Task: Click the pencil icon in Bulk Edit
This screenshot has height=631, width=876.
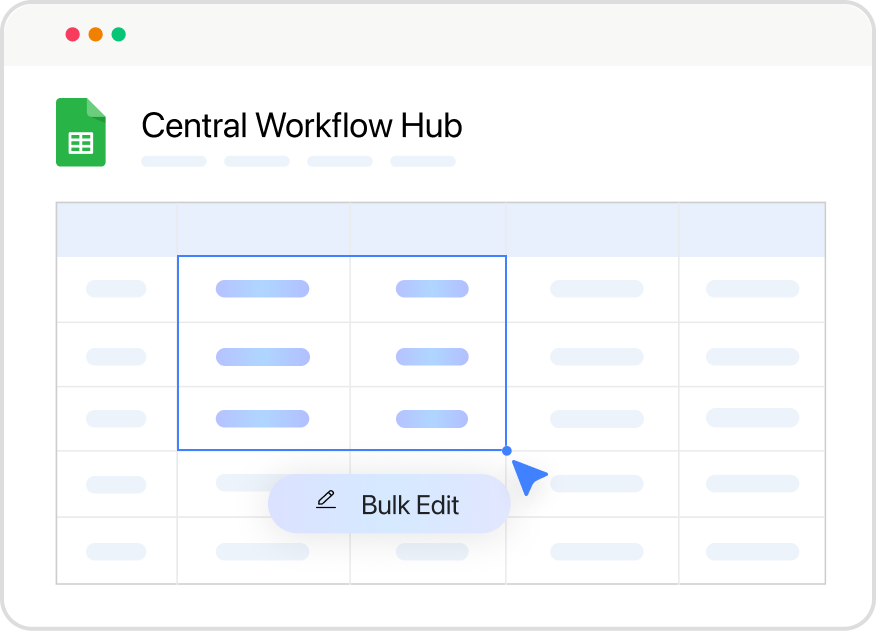Action: tap(326, 499)
